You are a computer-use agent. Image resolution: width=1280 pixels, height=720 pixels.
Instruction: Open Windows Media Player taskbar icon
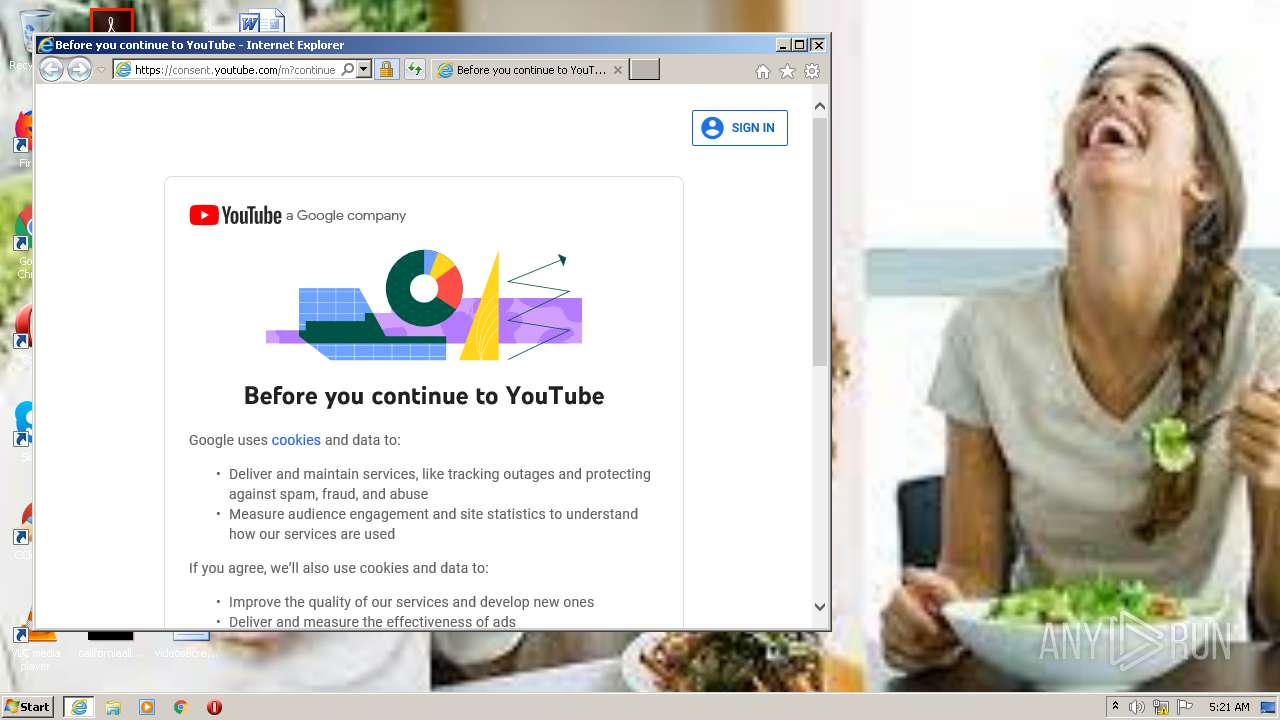tap(147, 707)
